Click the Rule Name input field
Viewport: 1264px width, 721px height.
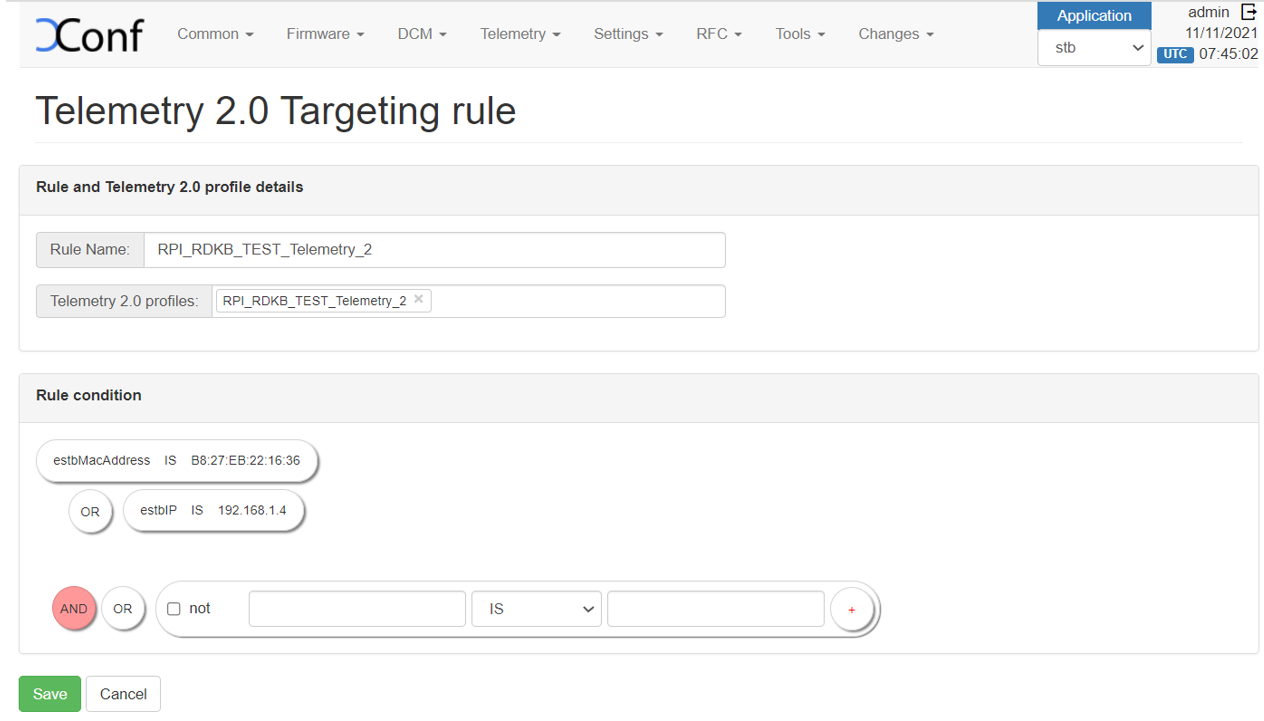[434, 250]
